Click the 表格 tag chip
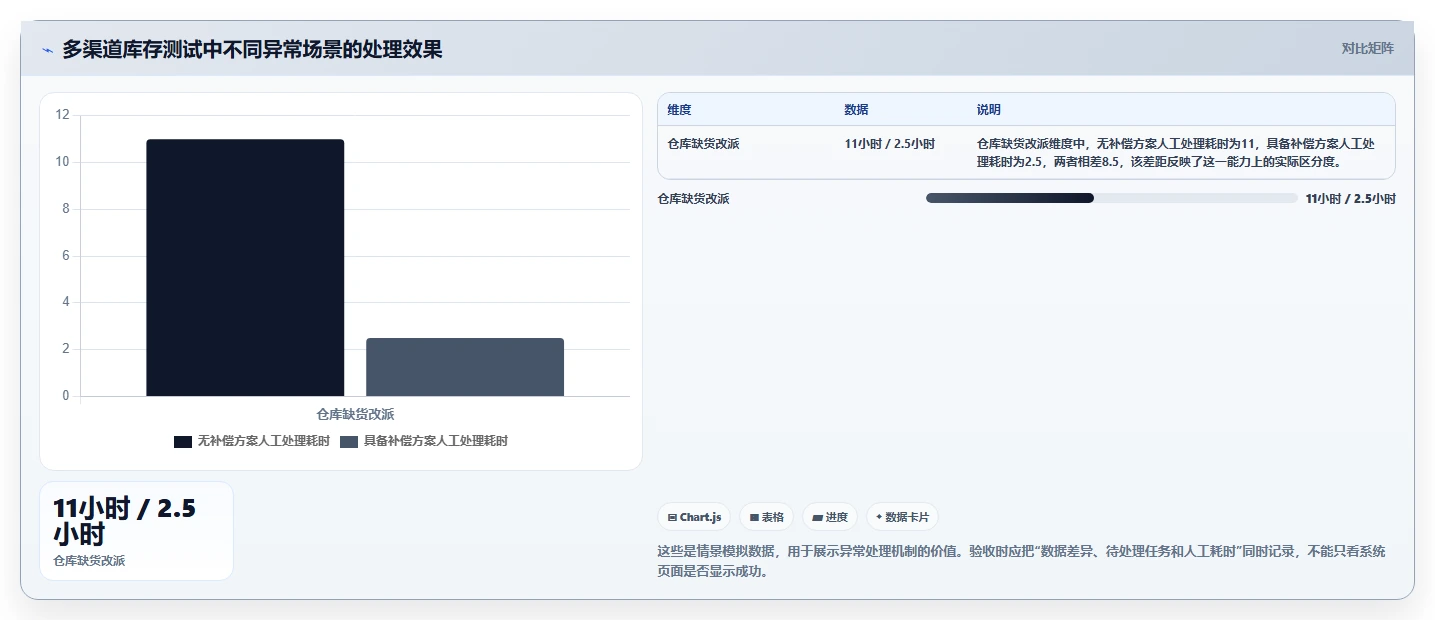The width and height of the screenshot is (1435, 620). (767, 517)
